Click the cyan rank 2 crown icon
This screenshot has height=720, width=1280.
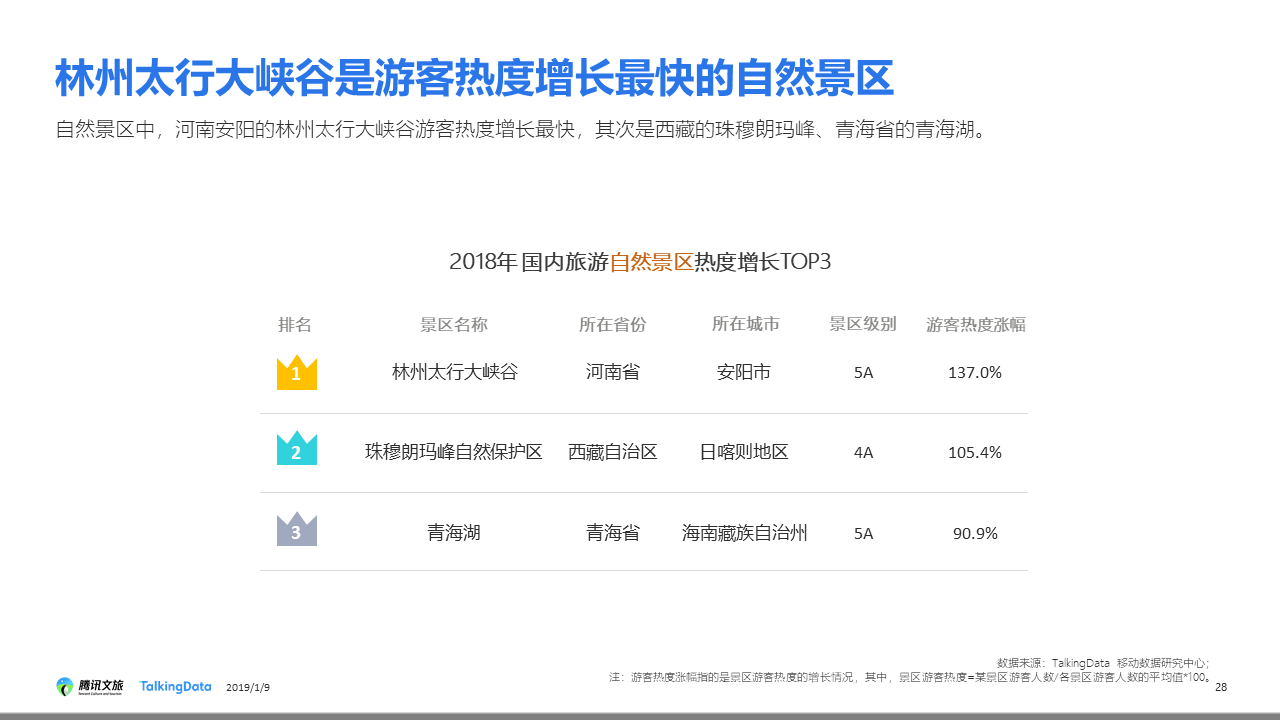296,449
